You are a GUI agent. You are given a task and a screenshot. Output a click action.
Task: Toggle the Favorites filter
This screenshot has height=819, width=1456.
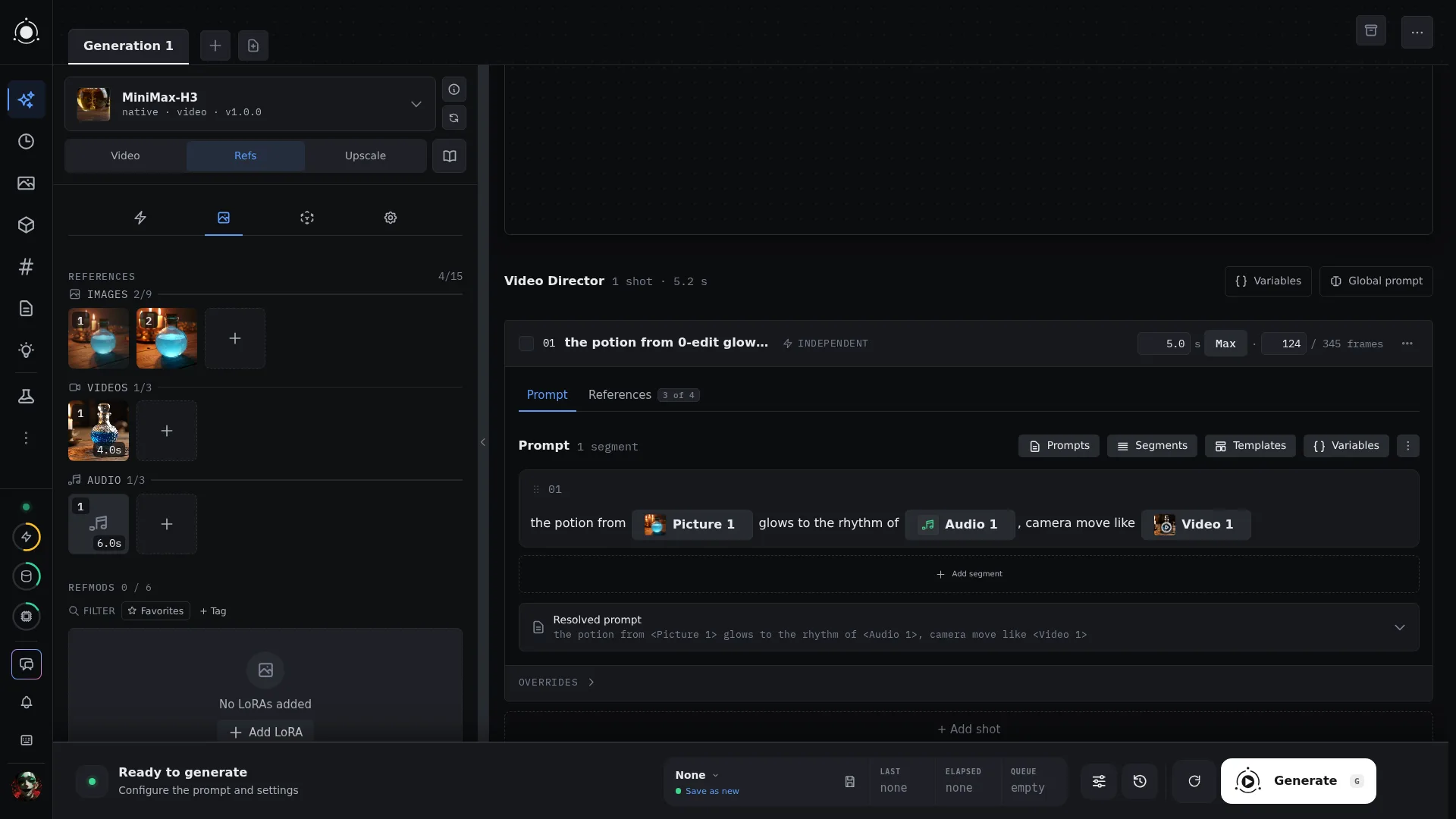click(x=155, y=611)
